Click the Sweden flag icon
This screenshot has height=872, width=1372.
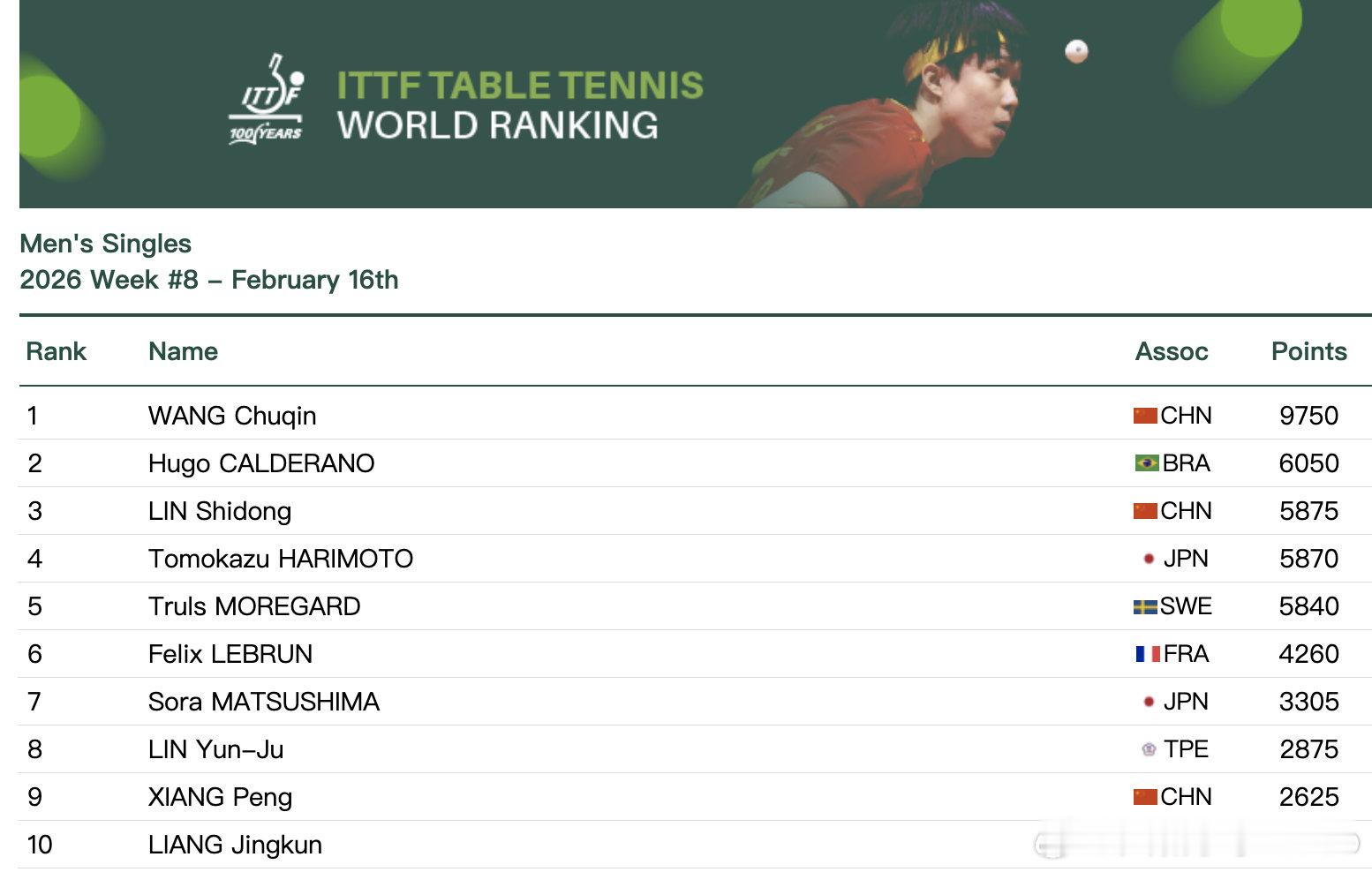pyautogui.click(x=1145, y=606)
